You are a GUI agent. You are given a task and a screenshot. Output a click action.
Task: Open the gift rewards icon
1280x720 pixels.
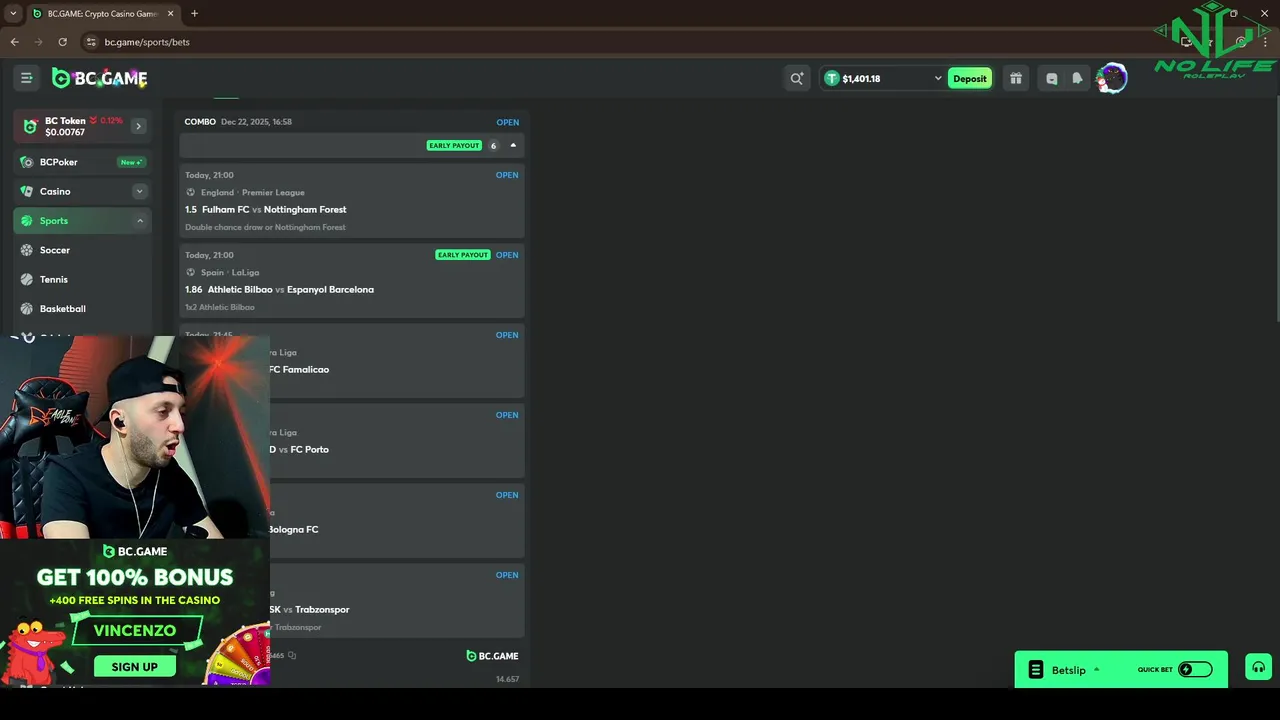pos(1016,78)
